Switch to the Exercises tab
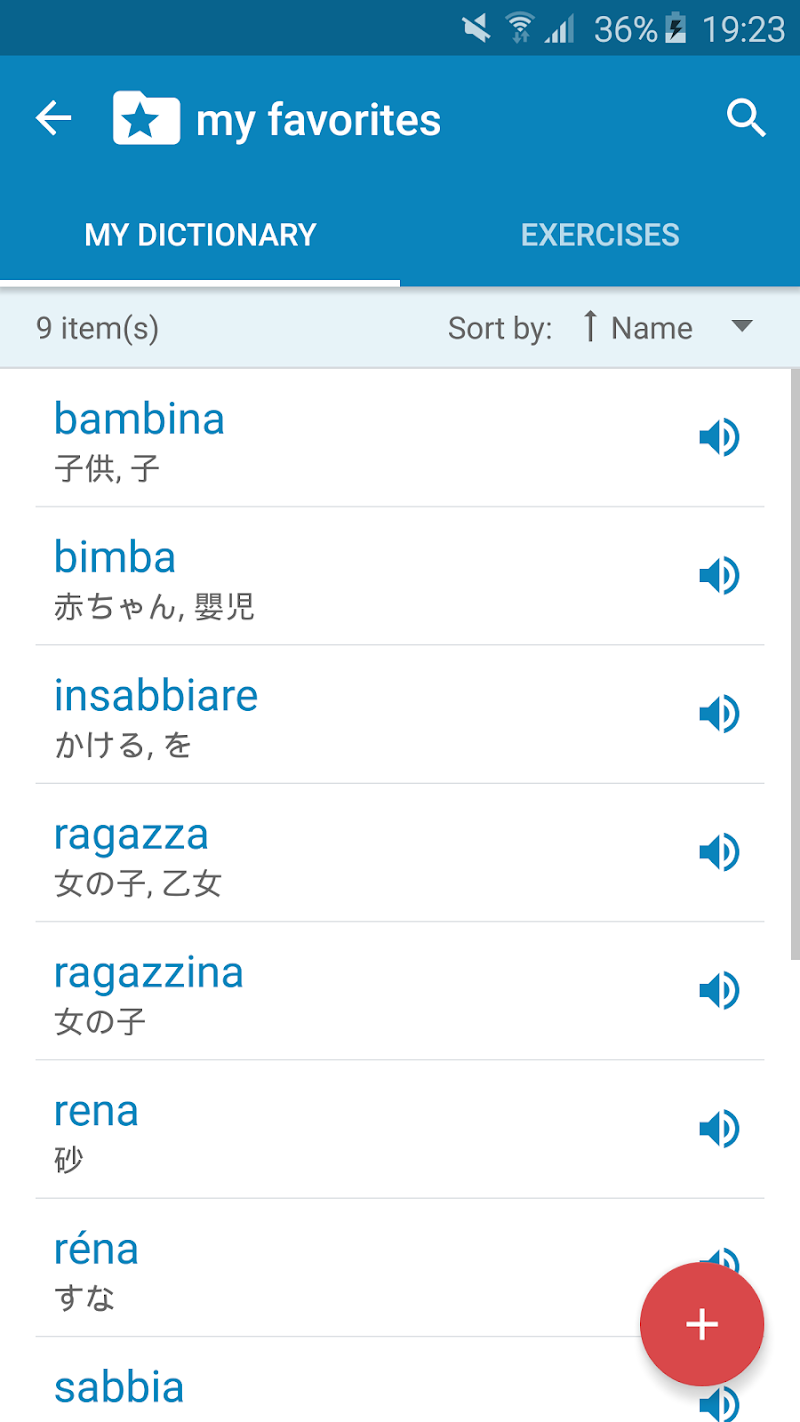This screenshot has width=800, height=1422. coord(600,235)
